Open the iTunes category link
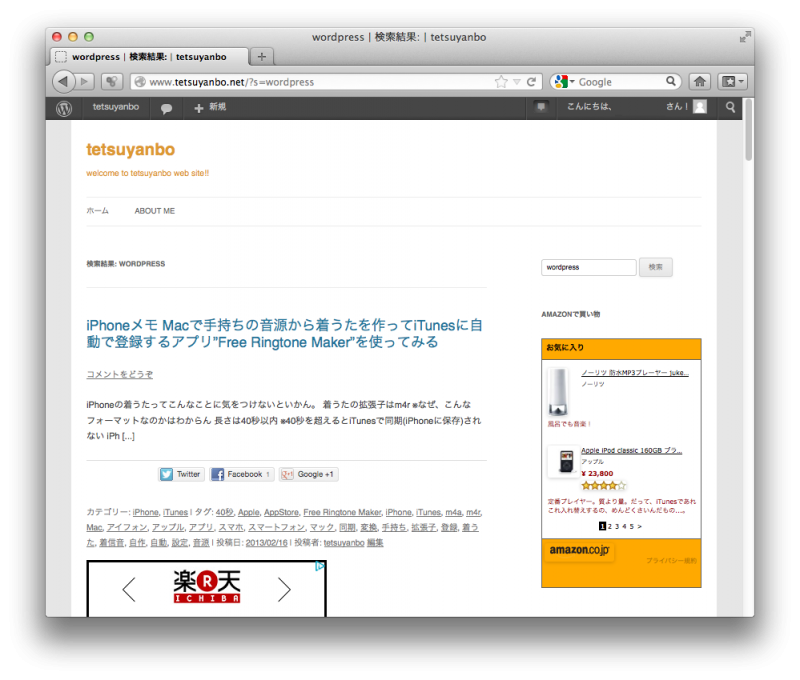Viewport: 800px width, 680px height. coord(176,512)
